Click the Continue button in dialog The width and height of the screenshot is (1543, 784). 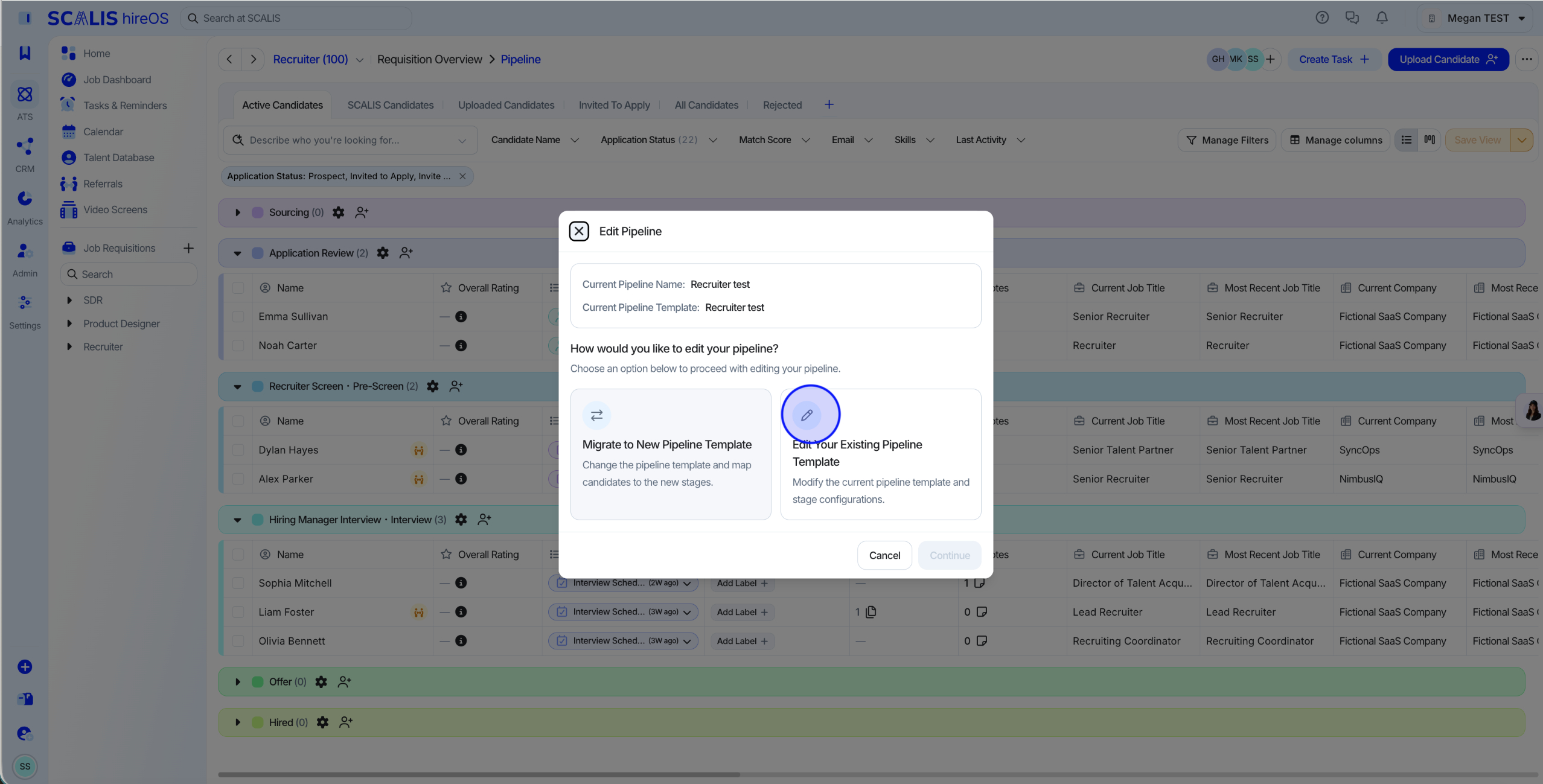950,555
